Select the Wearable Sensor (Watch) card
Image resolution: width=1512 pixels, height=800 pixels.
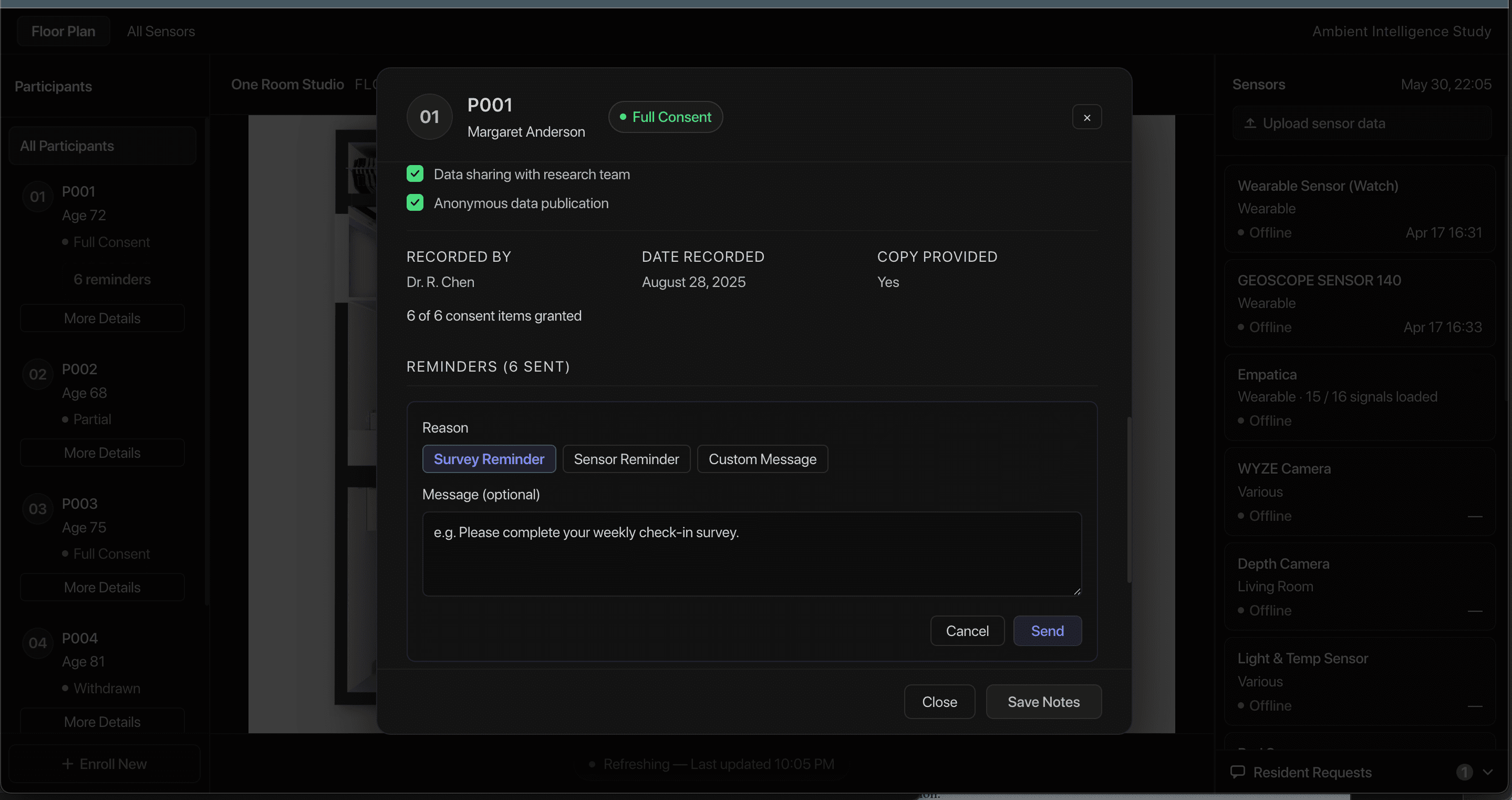click(1360, 209)
